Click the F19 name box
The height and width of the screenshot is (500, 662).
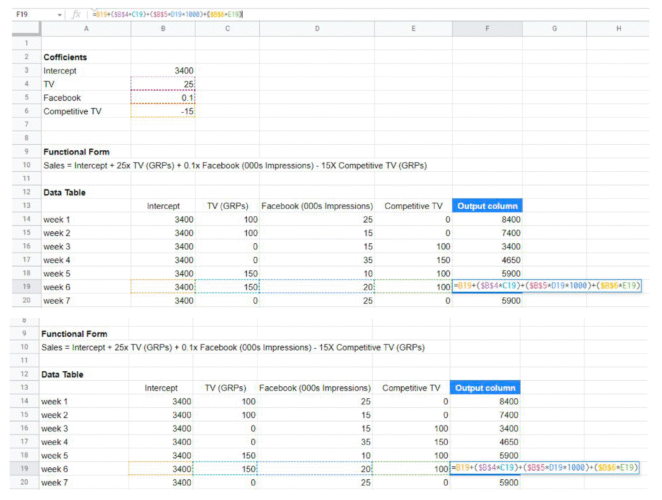coord(22,14)
